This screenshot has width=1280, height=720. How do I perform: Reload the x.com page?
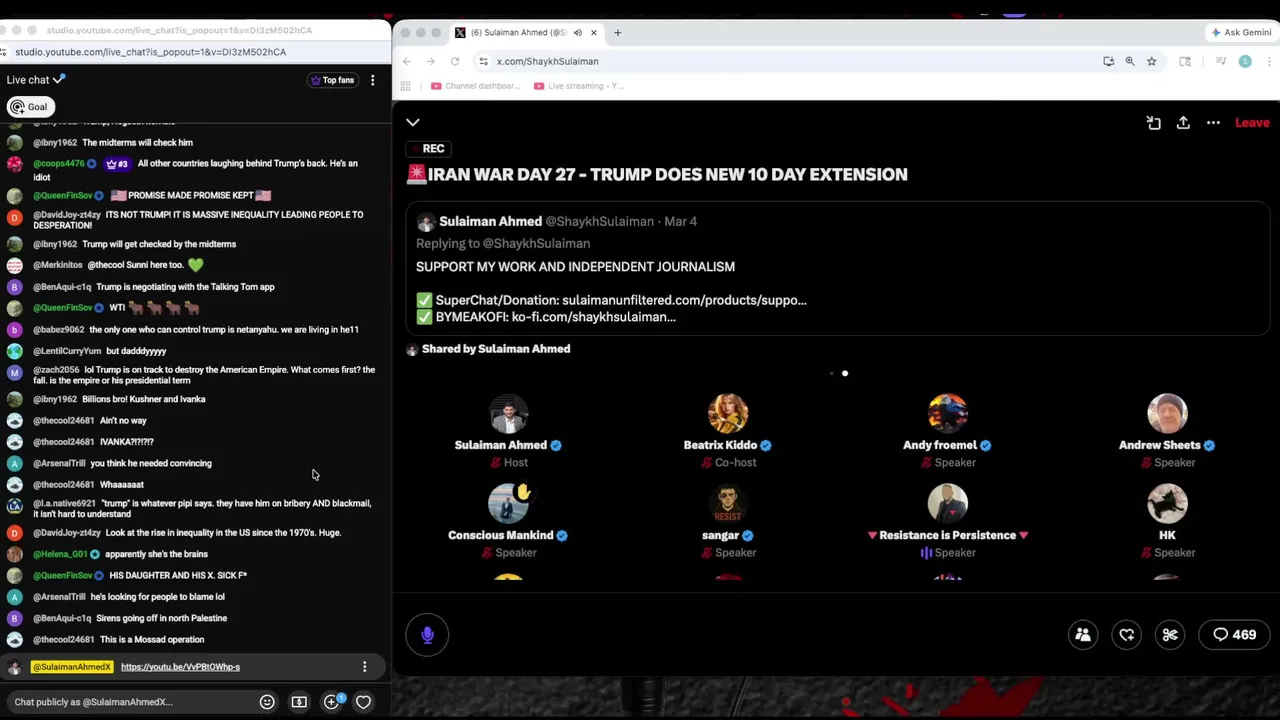point(455,61)
